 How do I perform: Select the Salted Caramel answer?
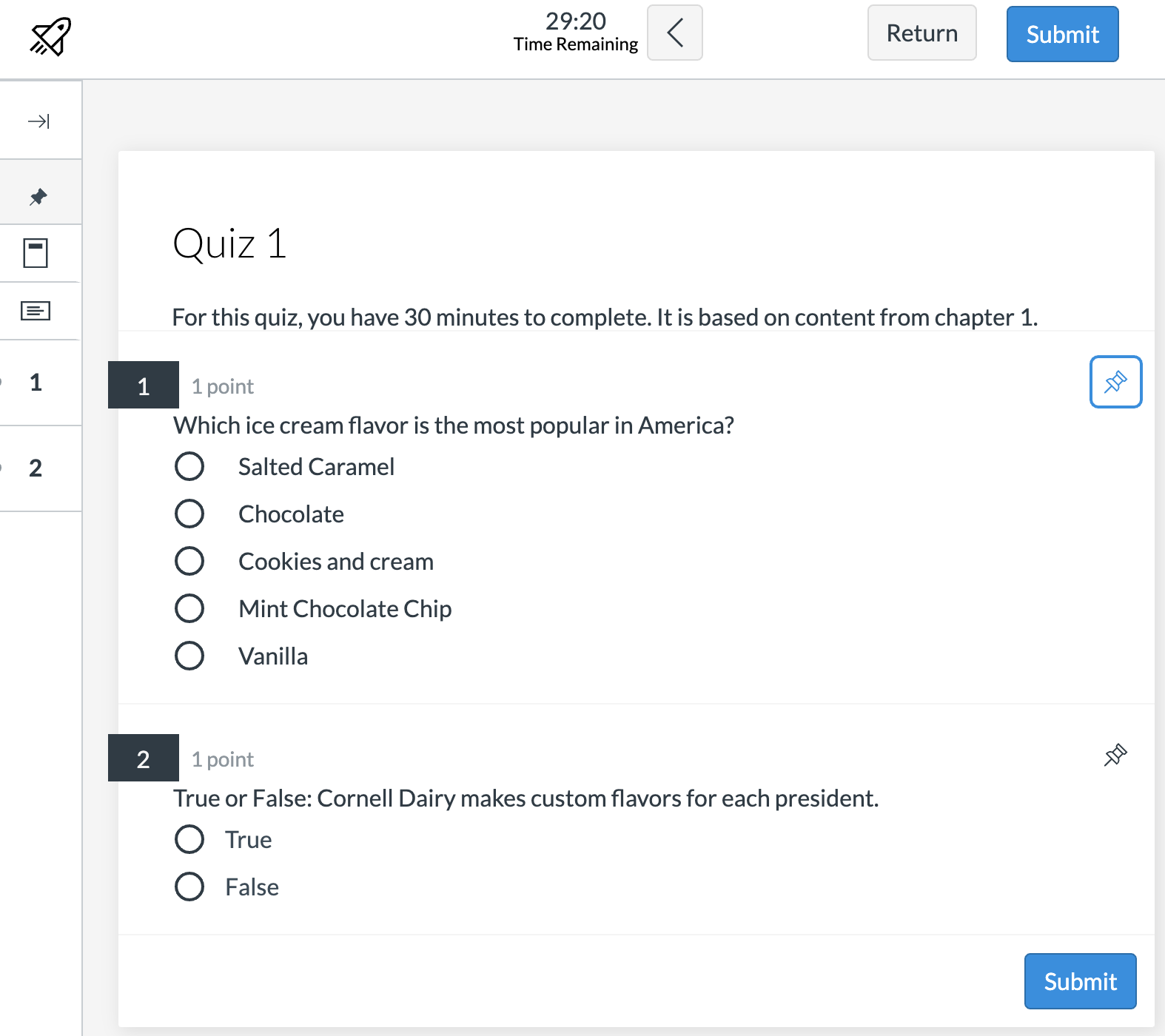coord(189,466)
